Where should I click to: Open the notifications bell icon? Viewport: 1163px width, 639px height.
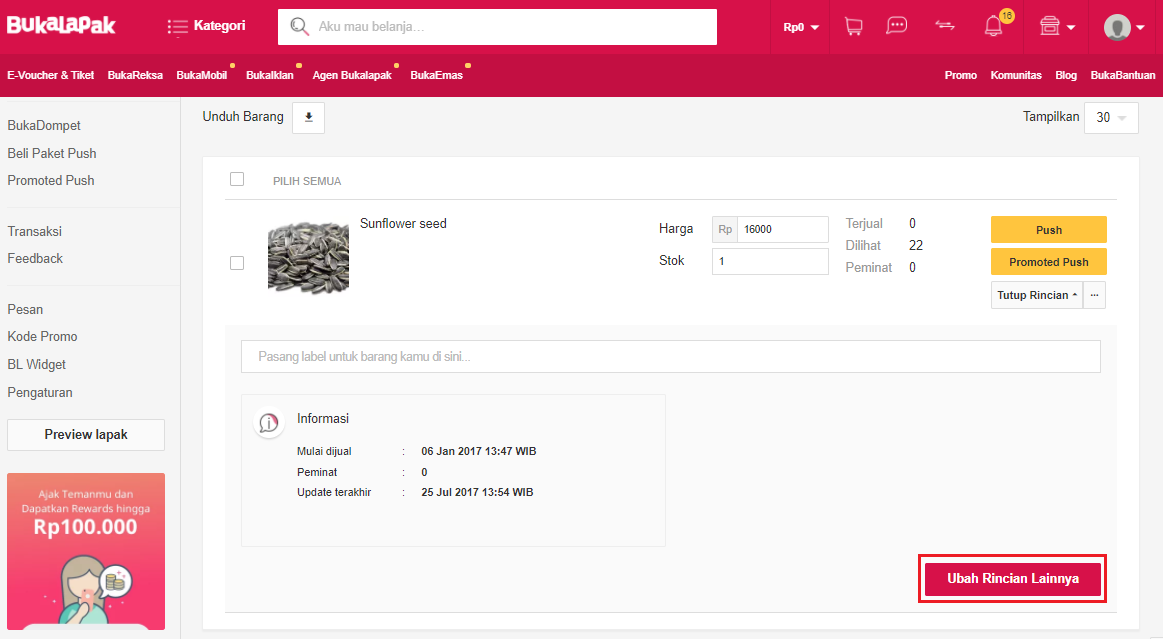(993, 27)
